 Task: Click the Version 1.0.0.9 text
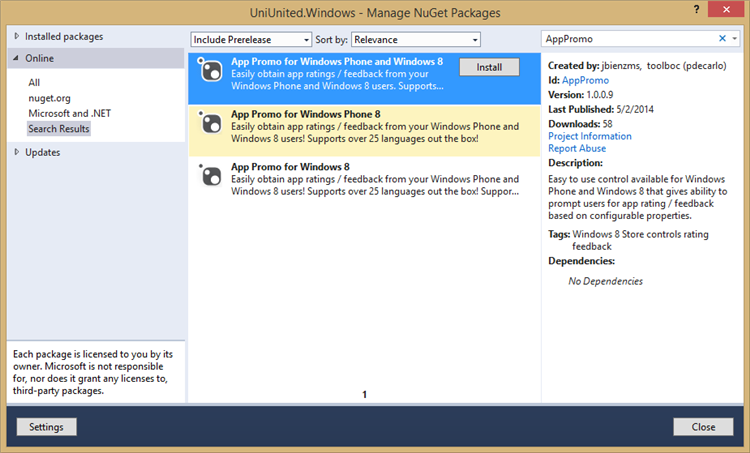pos(581,95)
